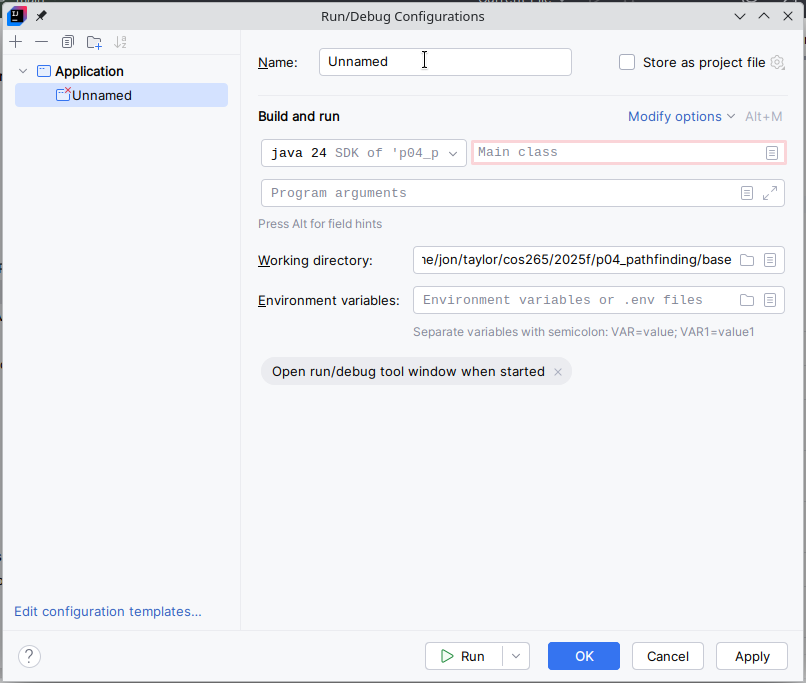Click the Add New Configuration plus icon
Image resolution: width=806 pixels, height=683 pixels.
point(16,42)
